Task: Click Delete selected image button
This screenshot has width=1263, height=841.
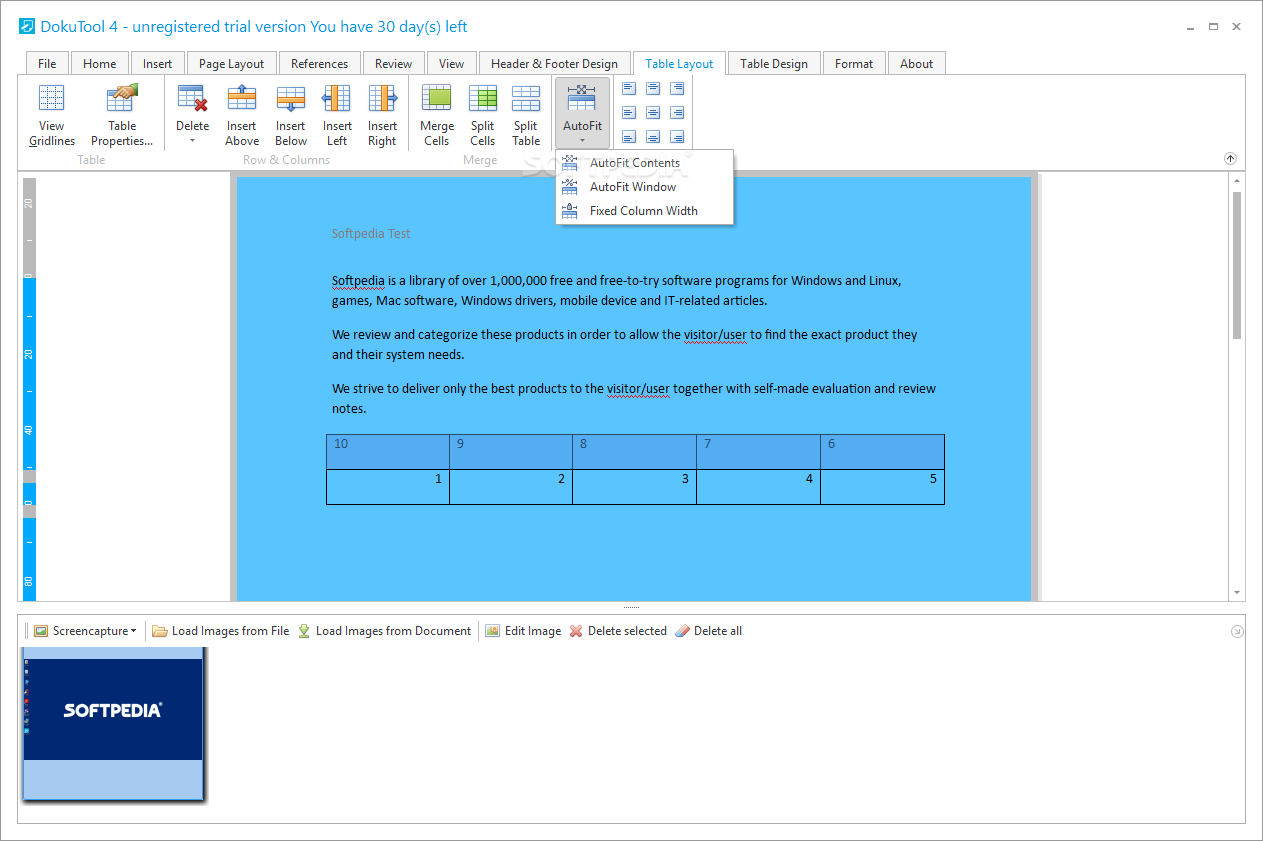Action: click(618, 631)
